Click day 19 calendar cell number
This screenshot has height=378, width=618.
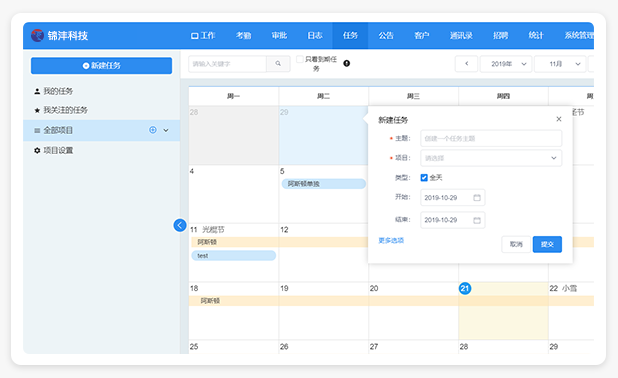pos(284,288)
